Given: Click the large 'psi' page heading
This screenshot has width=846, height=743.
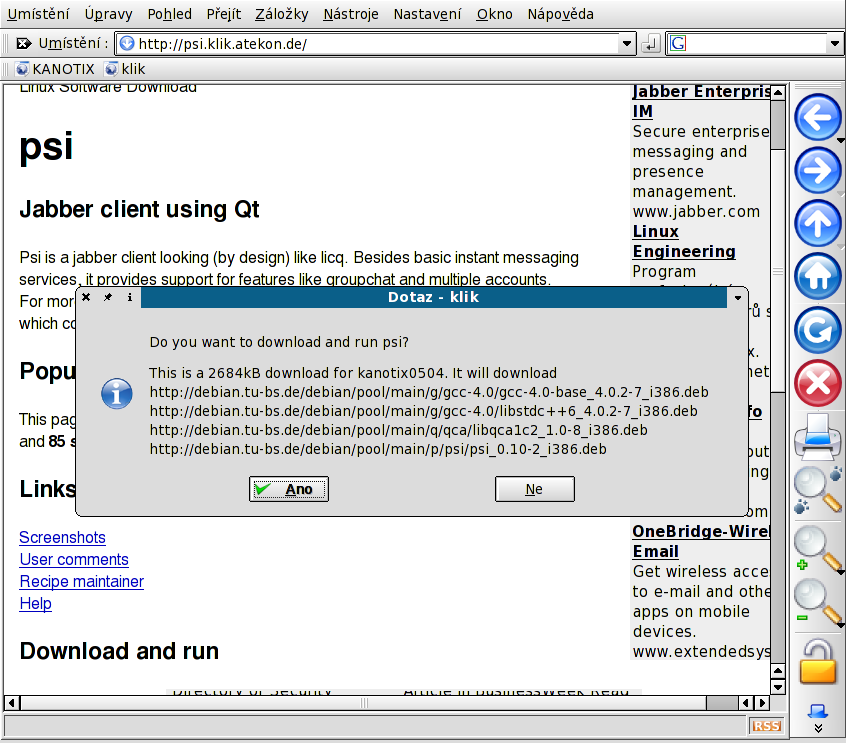Looking at the screenshot, I should pyautogui.click(x=46, y=147).
